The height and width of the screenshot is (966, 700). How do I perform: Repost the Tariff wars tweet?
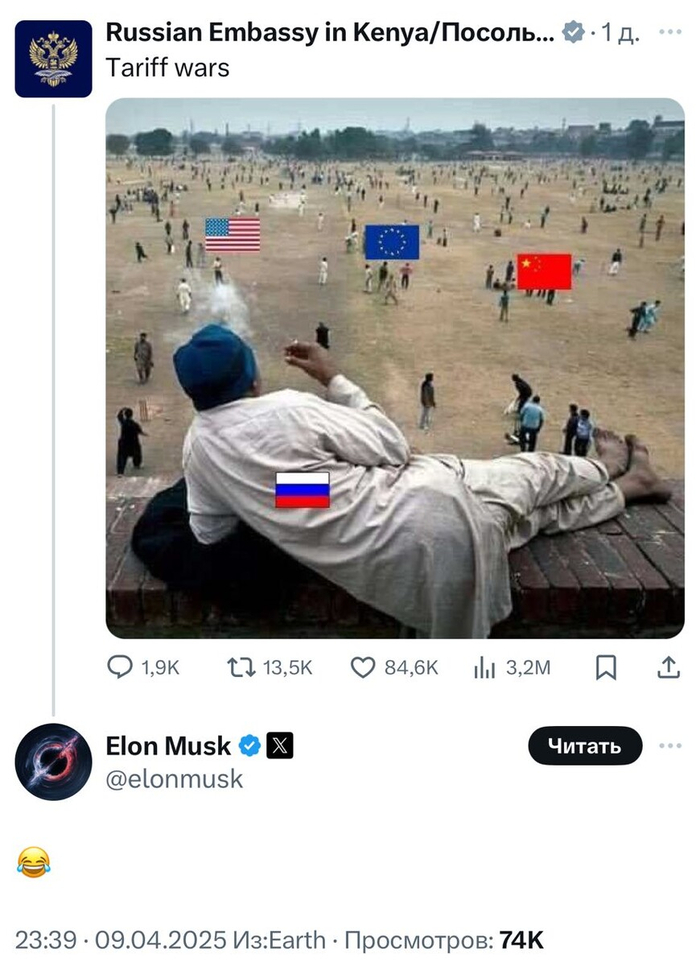(x=240, y=668)
